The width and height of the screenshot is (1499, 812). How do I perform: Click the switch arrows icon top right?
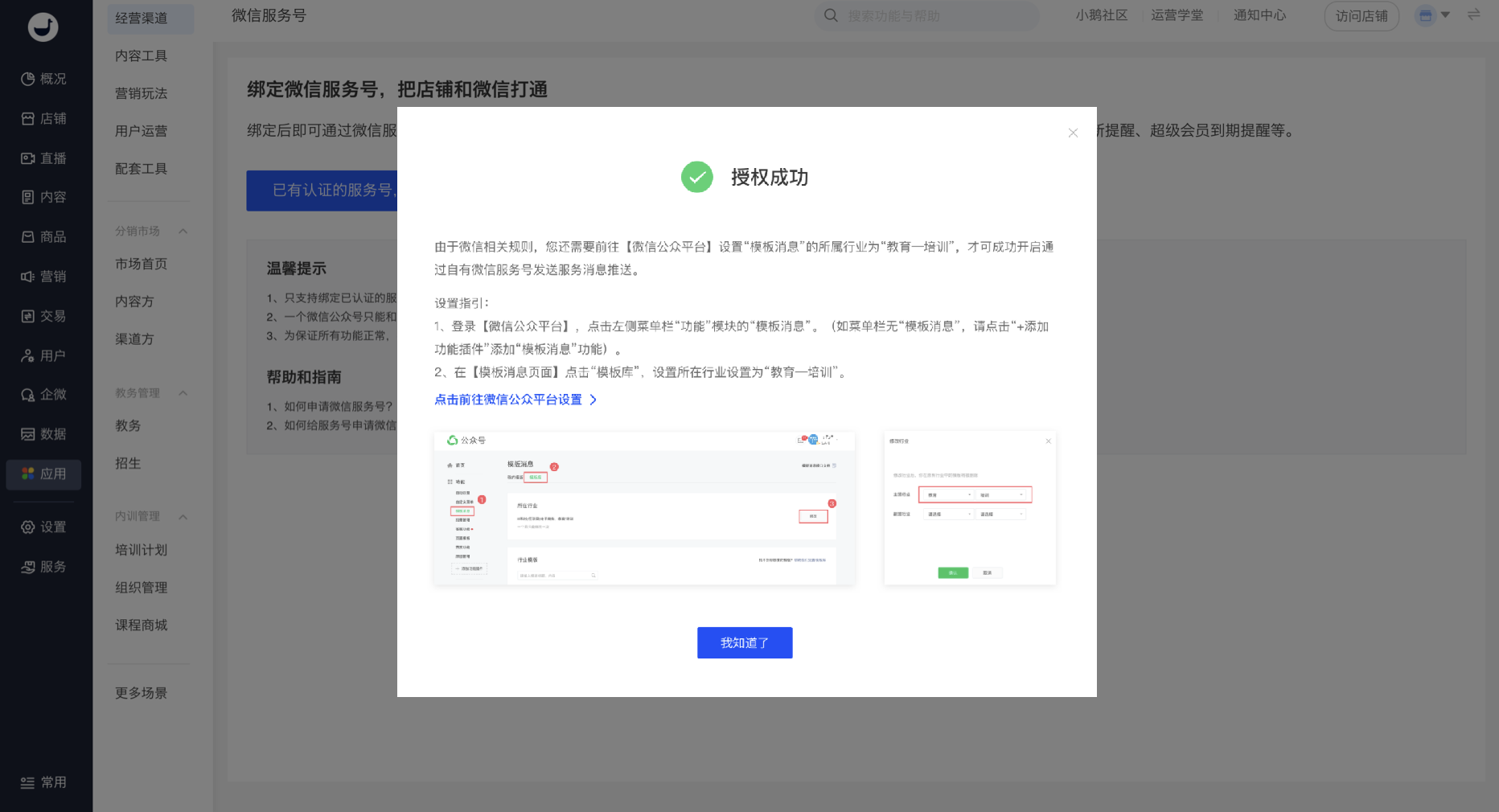click(1473, 14)
